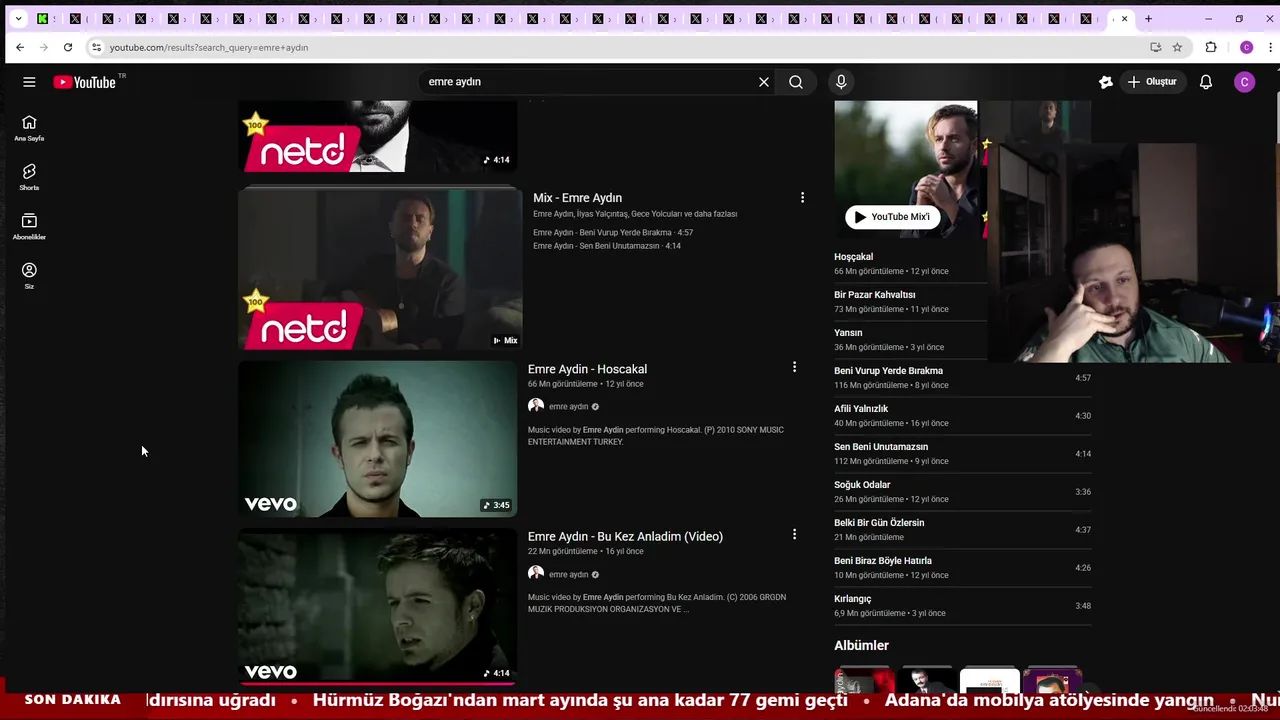Viewport: 1280px width, 720px height.
Task: Open Chrome profile avatar
Action: 1246,47
